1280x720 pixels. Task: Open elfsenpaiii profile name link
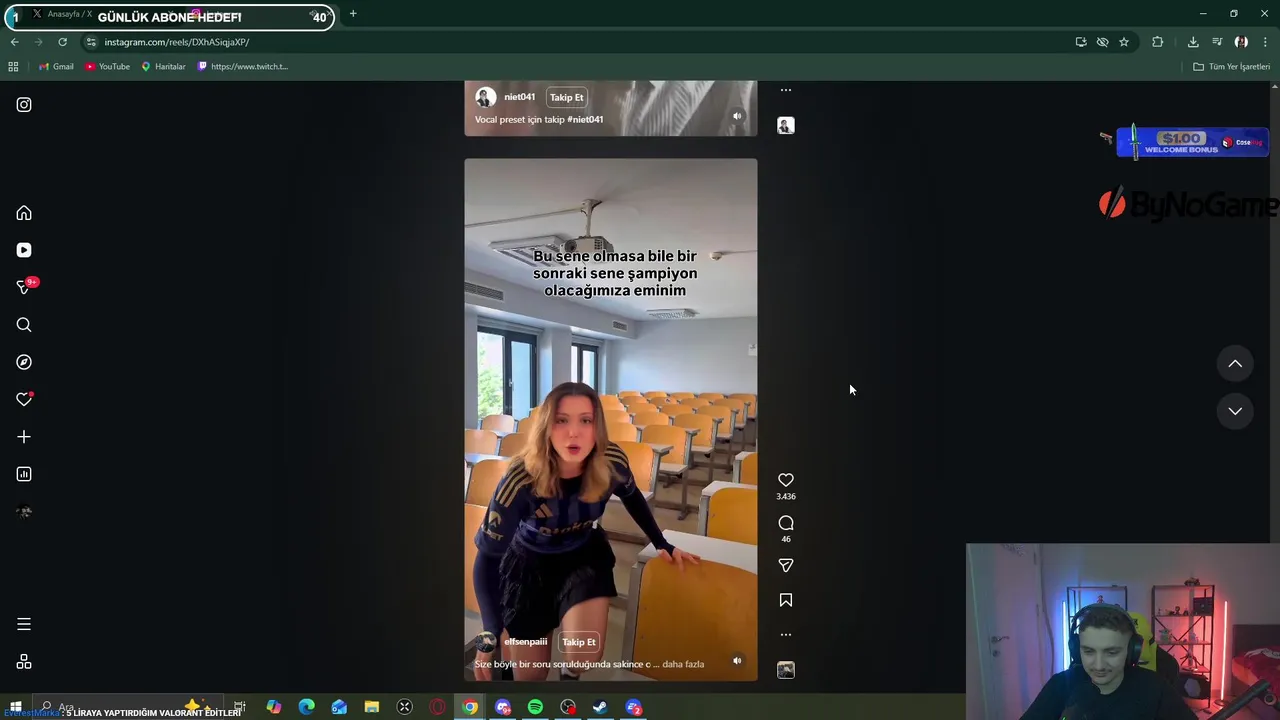tap(525, 642)
